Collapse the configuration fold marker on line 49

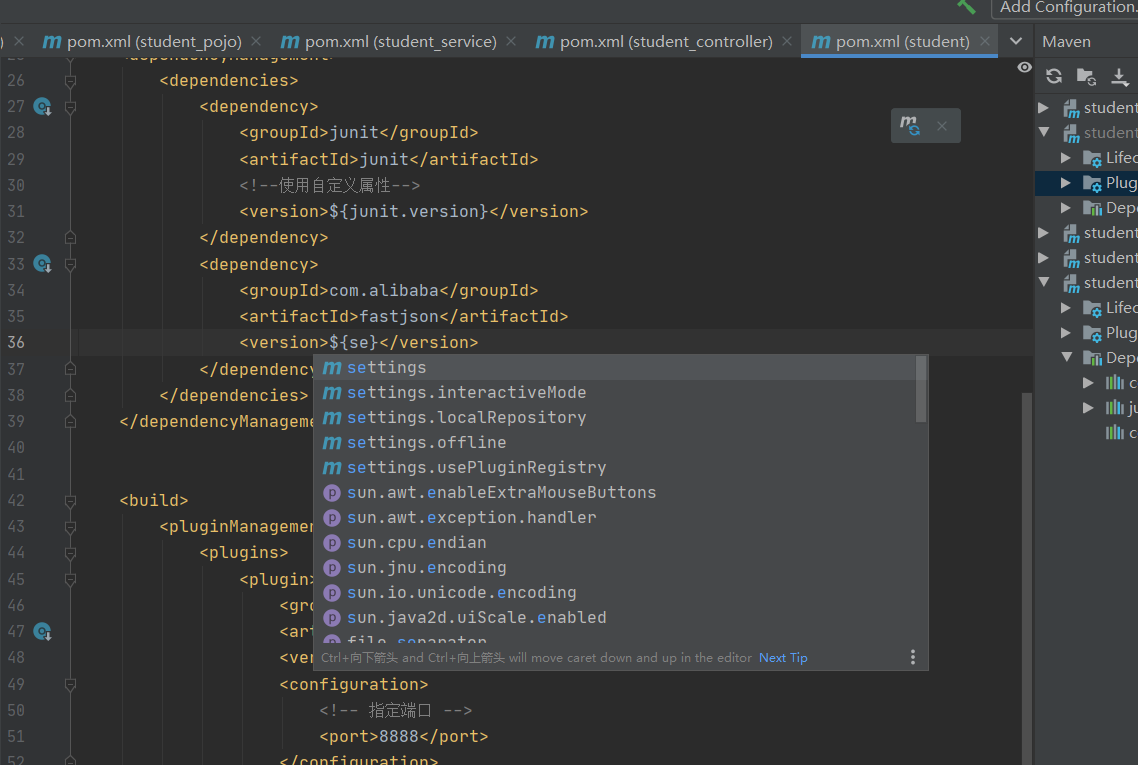(x=70, y=684)
